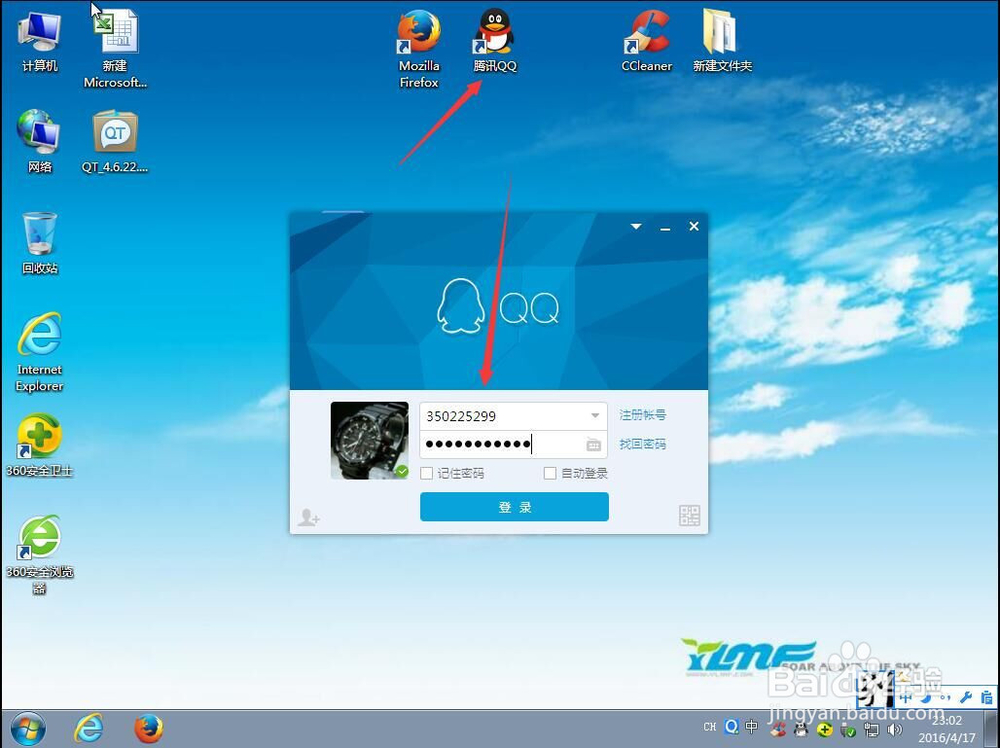
Task: Open CCleaner tray icon
Action: [777, 729]
